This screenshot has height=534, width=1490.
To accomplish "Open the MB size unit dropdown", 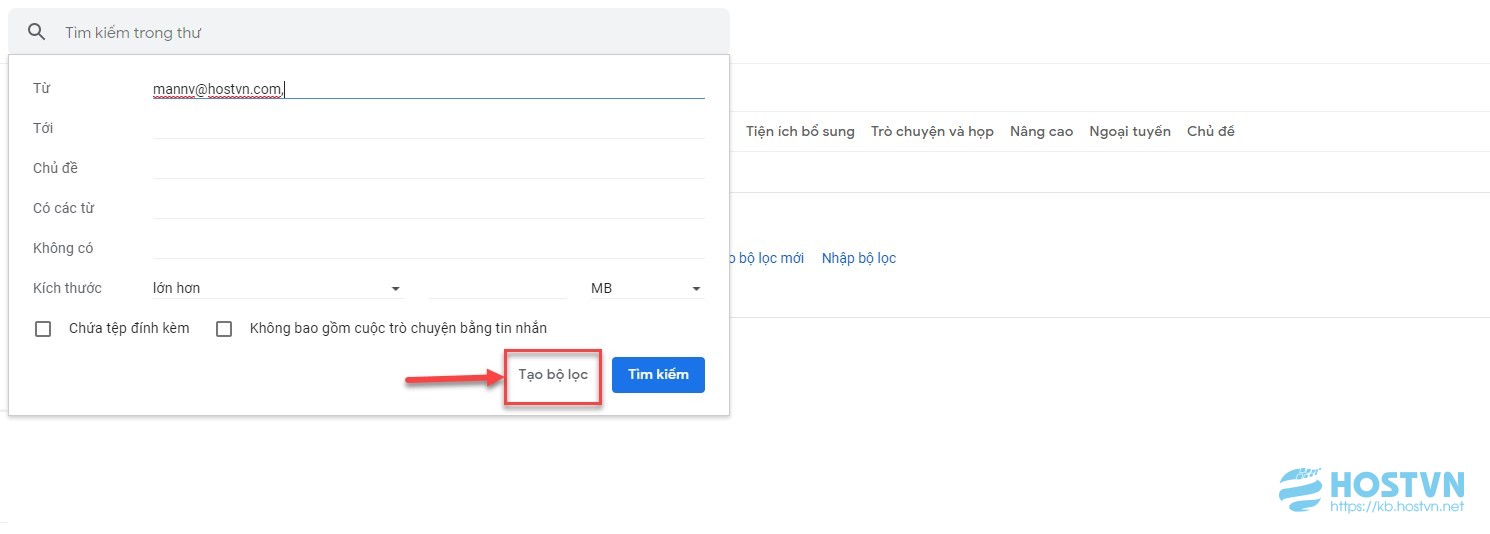I will coord(646,288).
